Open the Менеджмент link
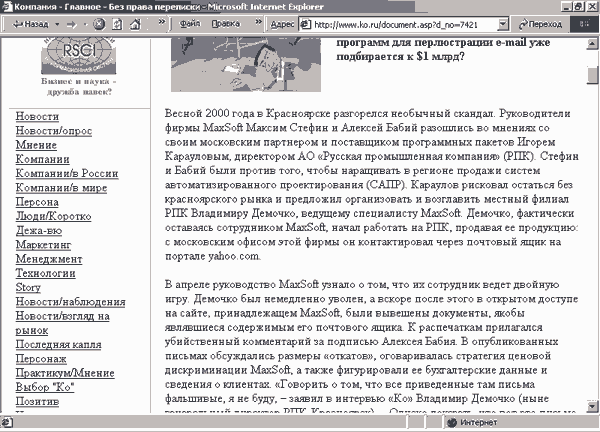Screen dimensions: 600x432 pos(49,259)
